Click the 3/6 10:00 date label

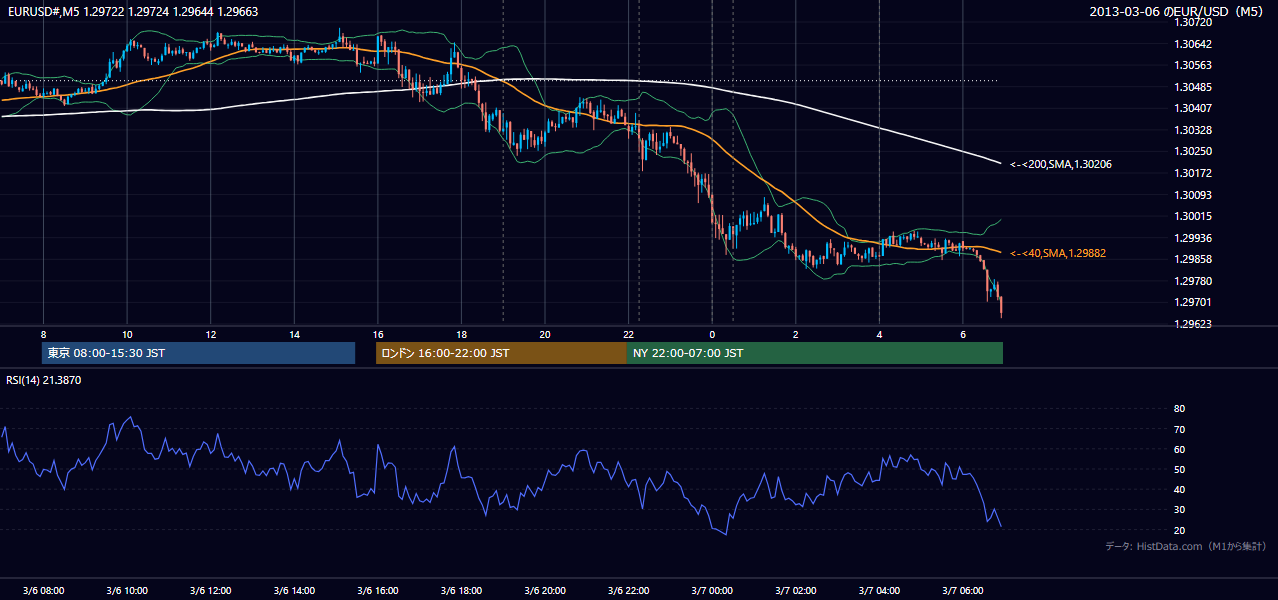coord(127,590)
